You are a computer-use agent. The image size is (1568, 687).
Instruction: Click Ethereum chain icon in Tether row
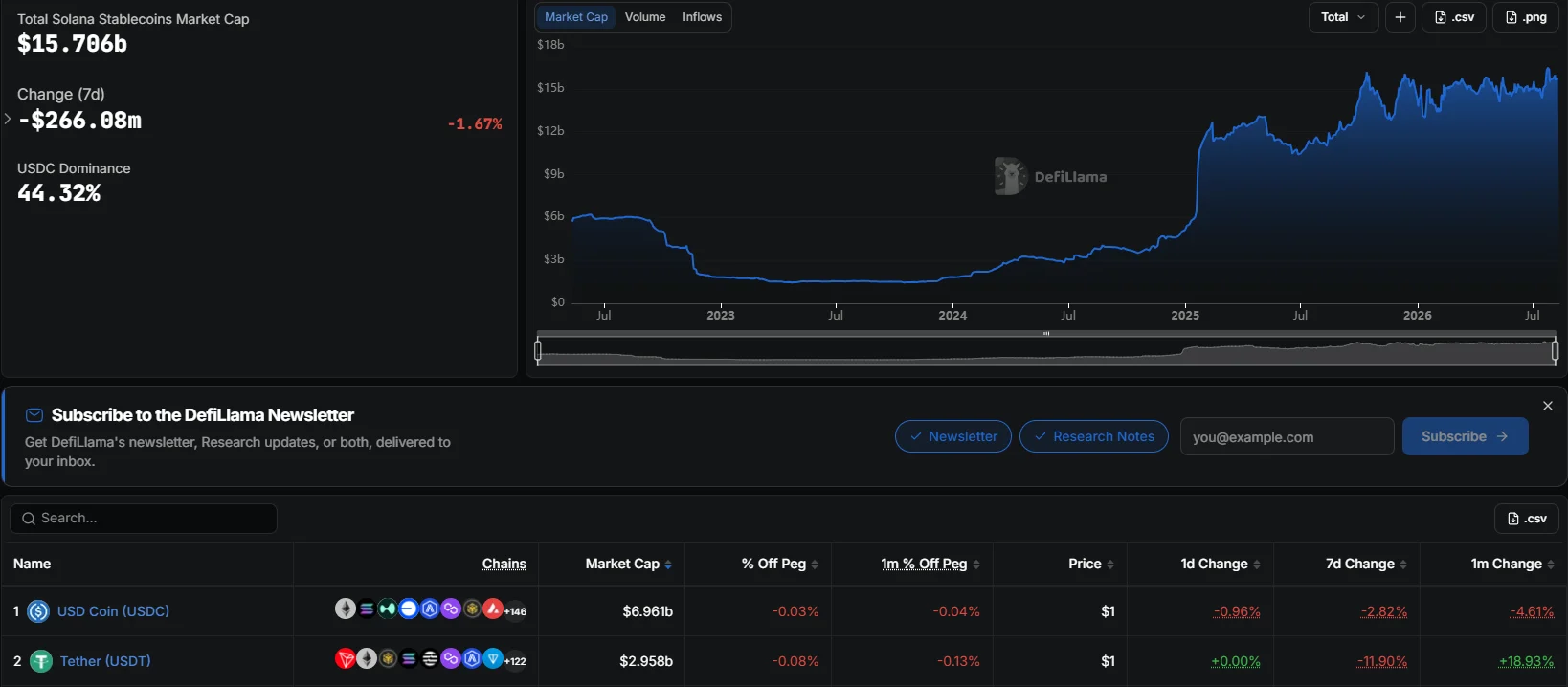367,658
